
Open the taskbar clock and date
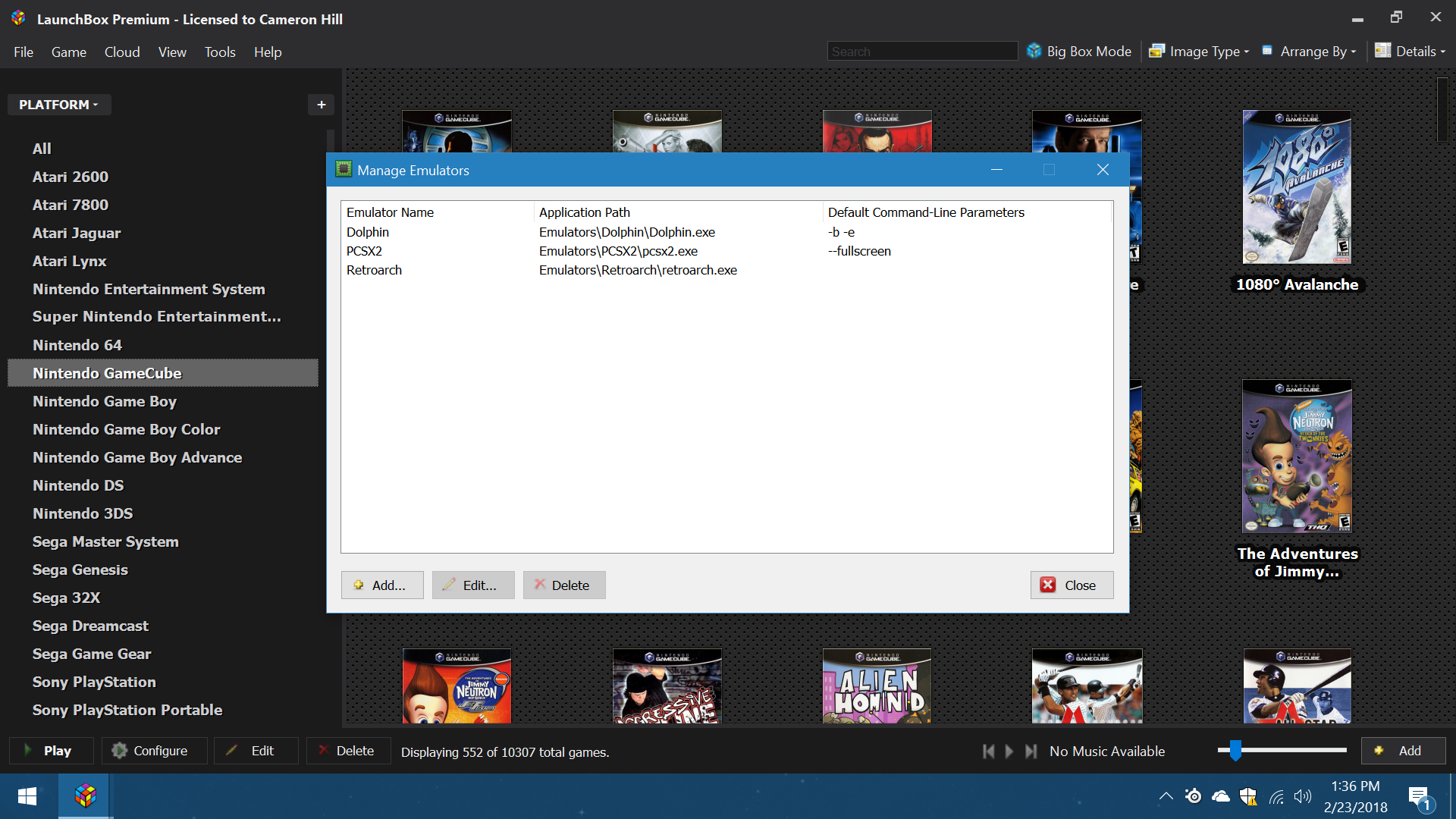point(1355,796)
